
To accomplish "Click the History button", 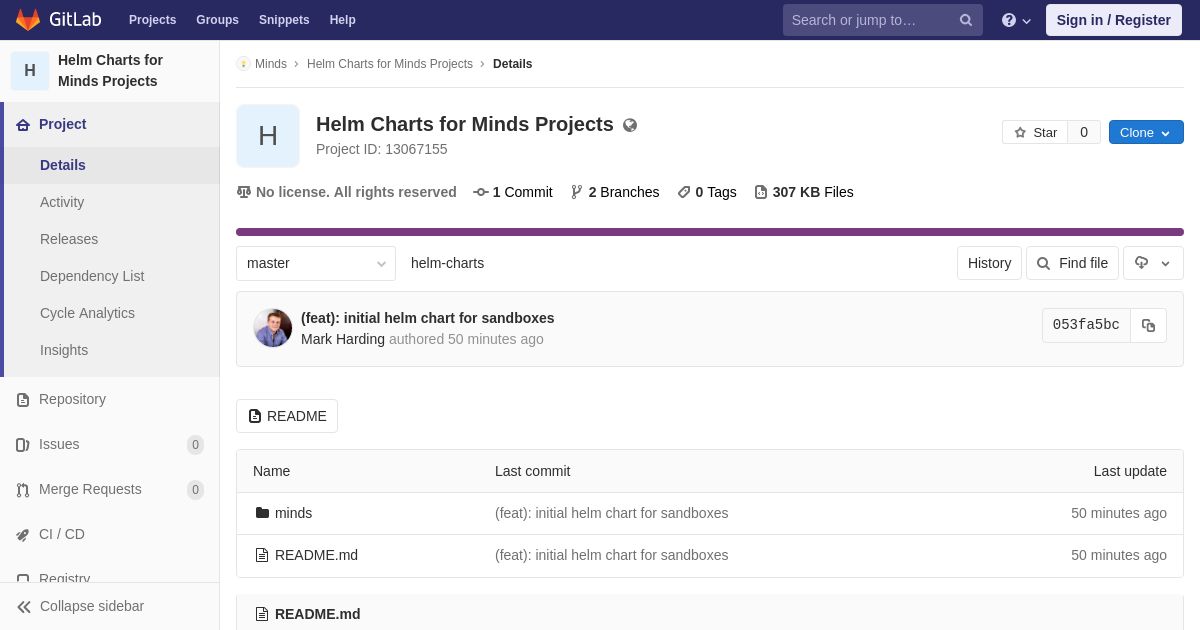I will pyautogui.click(x=989, y=263).
